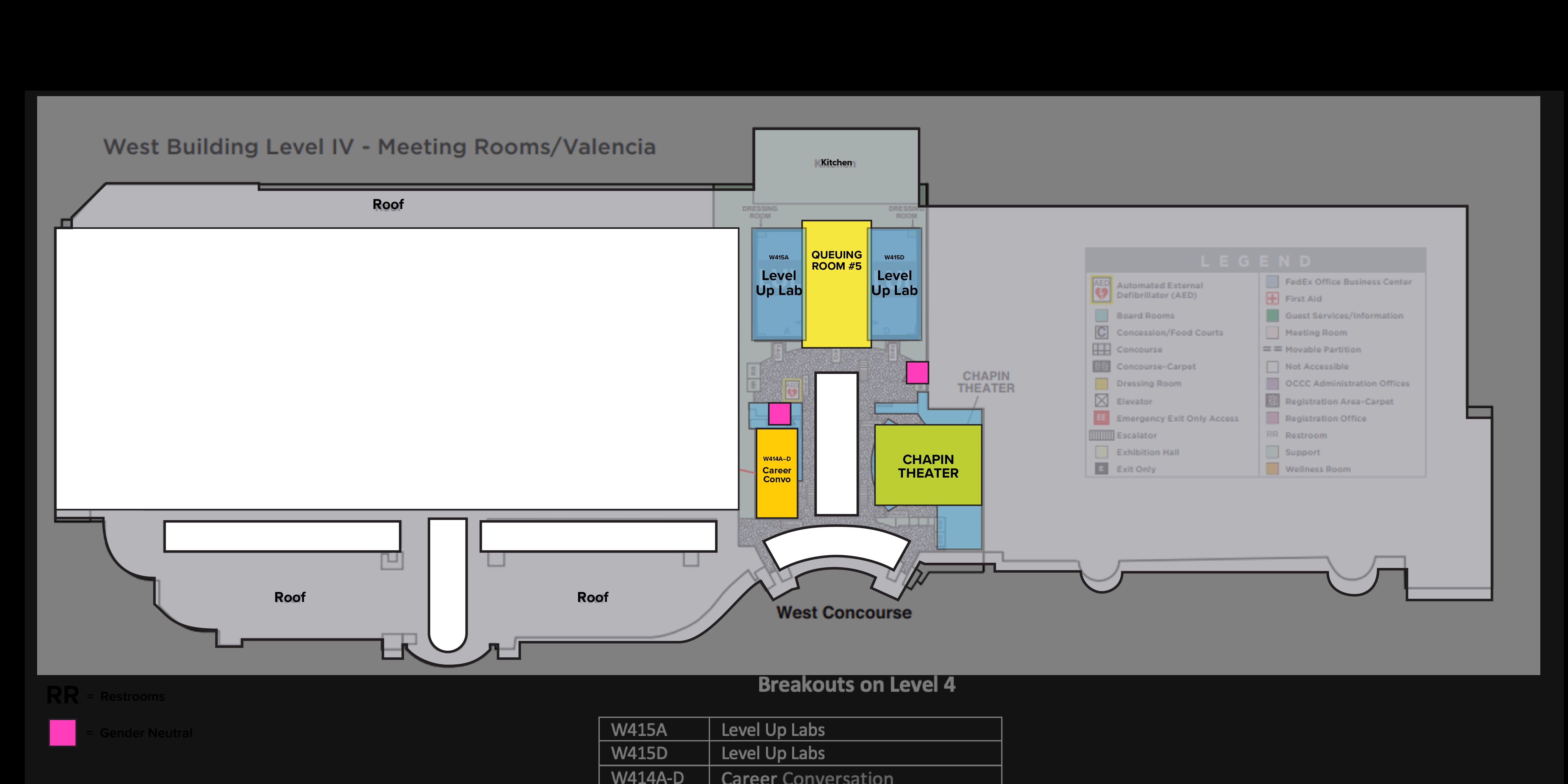1568x784 pixels.
Task: Click the First Aid cross icon
Action: (1272, 298)
